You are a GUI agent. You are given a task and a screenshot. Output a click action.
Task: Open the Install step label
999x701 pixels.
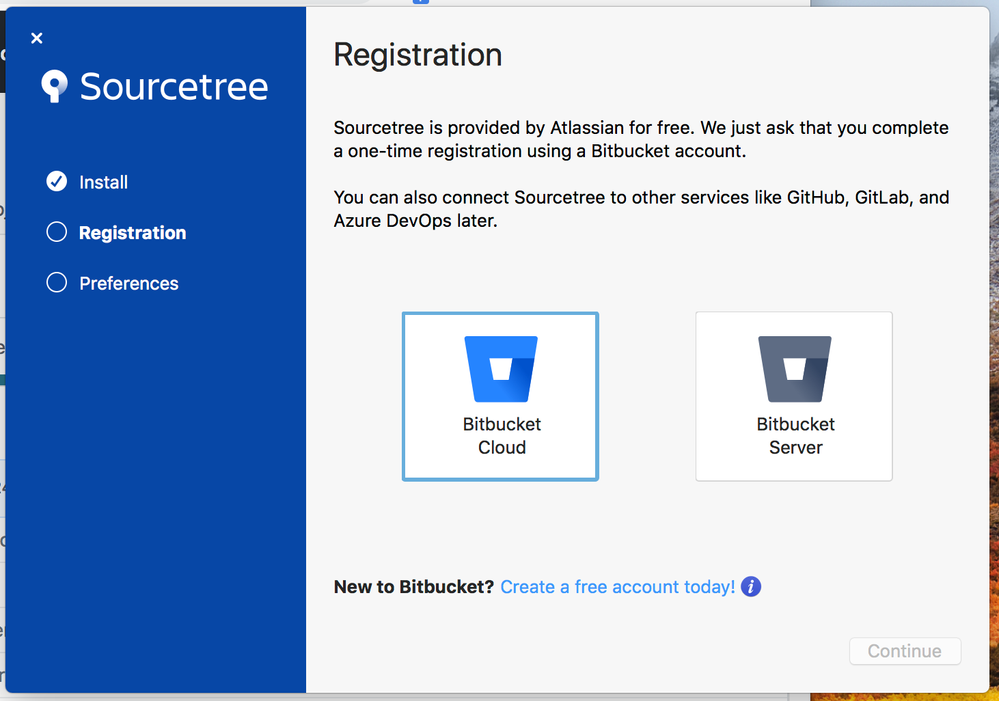[x=103, y=182]
